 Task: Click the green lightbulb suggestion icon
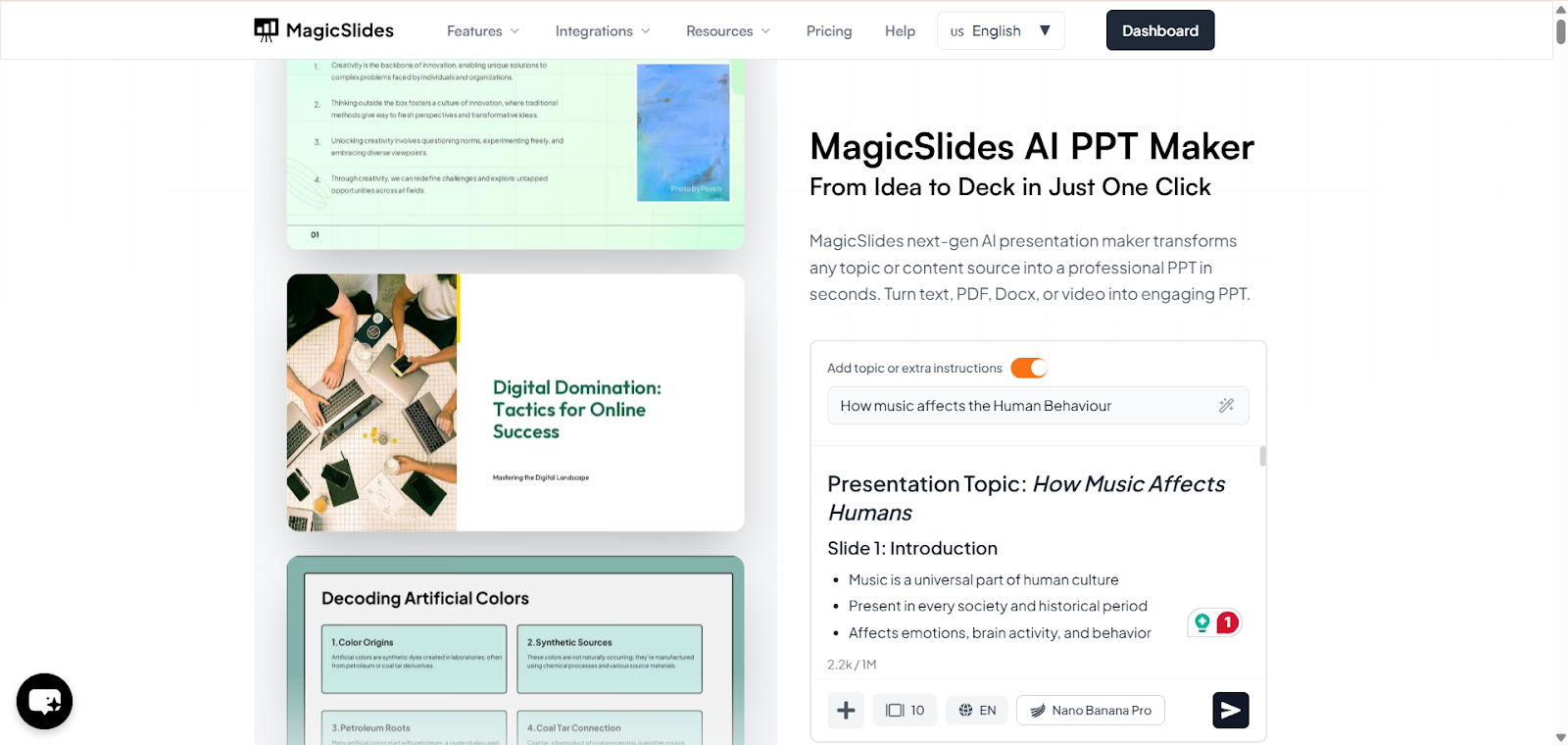pyautogui.click(x=1201, y=622)
